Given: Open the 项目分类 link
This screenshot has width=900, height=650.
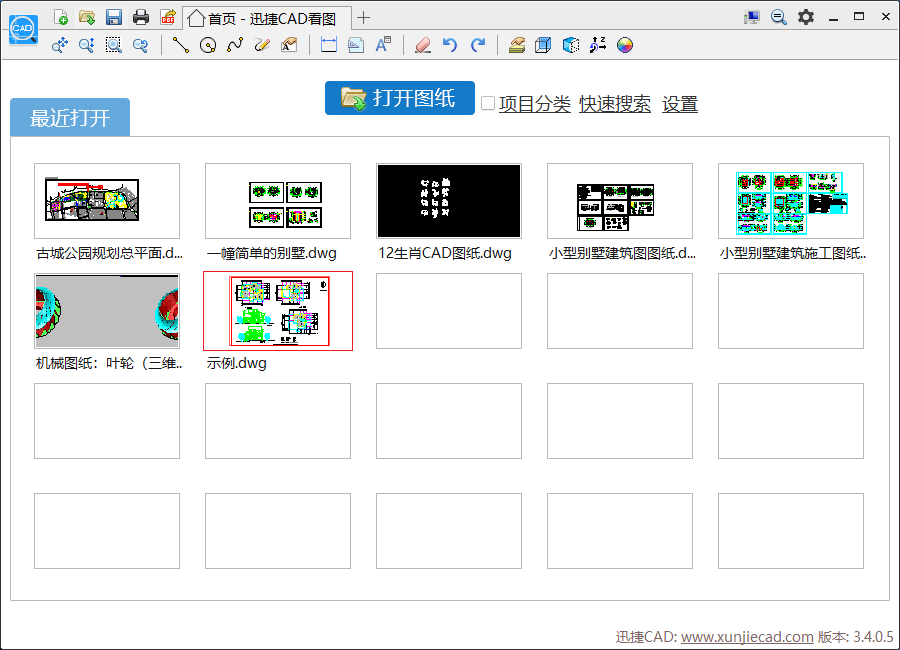Looking at the screenshot, I should point(534,104).
